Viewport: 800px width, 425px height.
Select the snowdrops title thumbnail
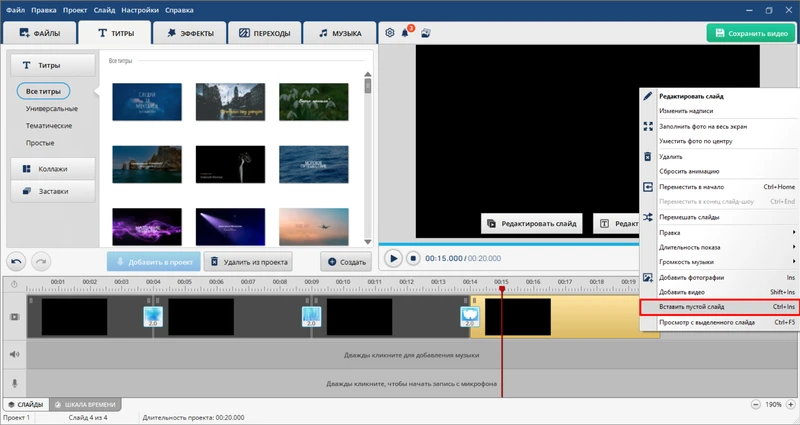pos(314,102)
